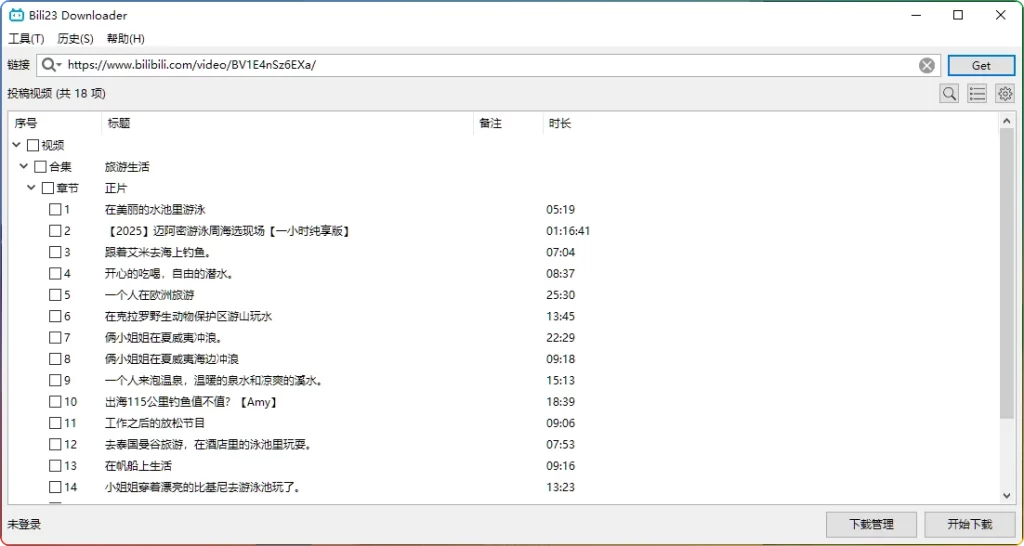Click the 投稿视频 (共 18 项) label
Screen dimensions: 1024x546
point(56,93)
